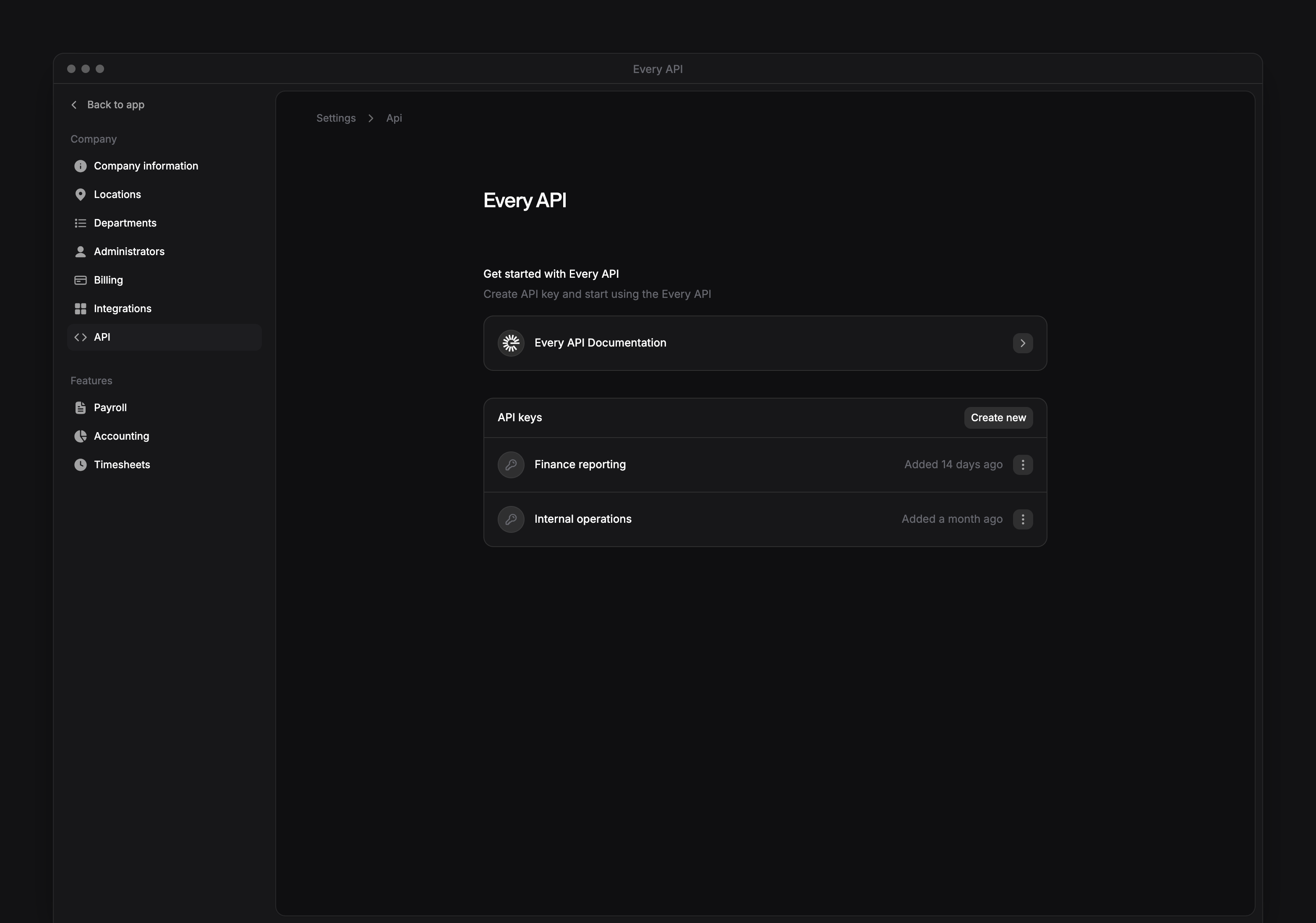Open the Every API Documentation chevron
This screenshot has height=923, width=1316.
point(1023,343)
